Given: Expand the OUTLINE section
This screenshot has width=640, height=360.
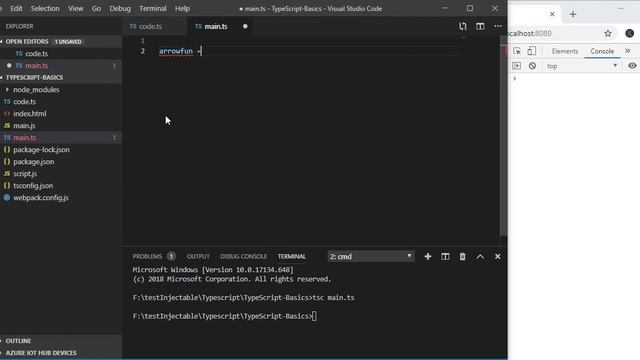Looking at the screenshot, I should (18, 341).
